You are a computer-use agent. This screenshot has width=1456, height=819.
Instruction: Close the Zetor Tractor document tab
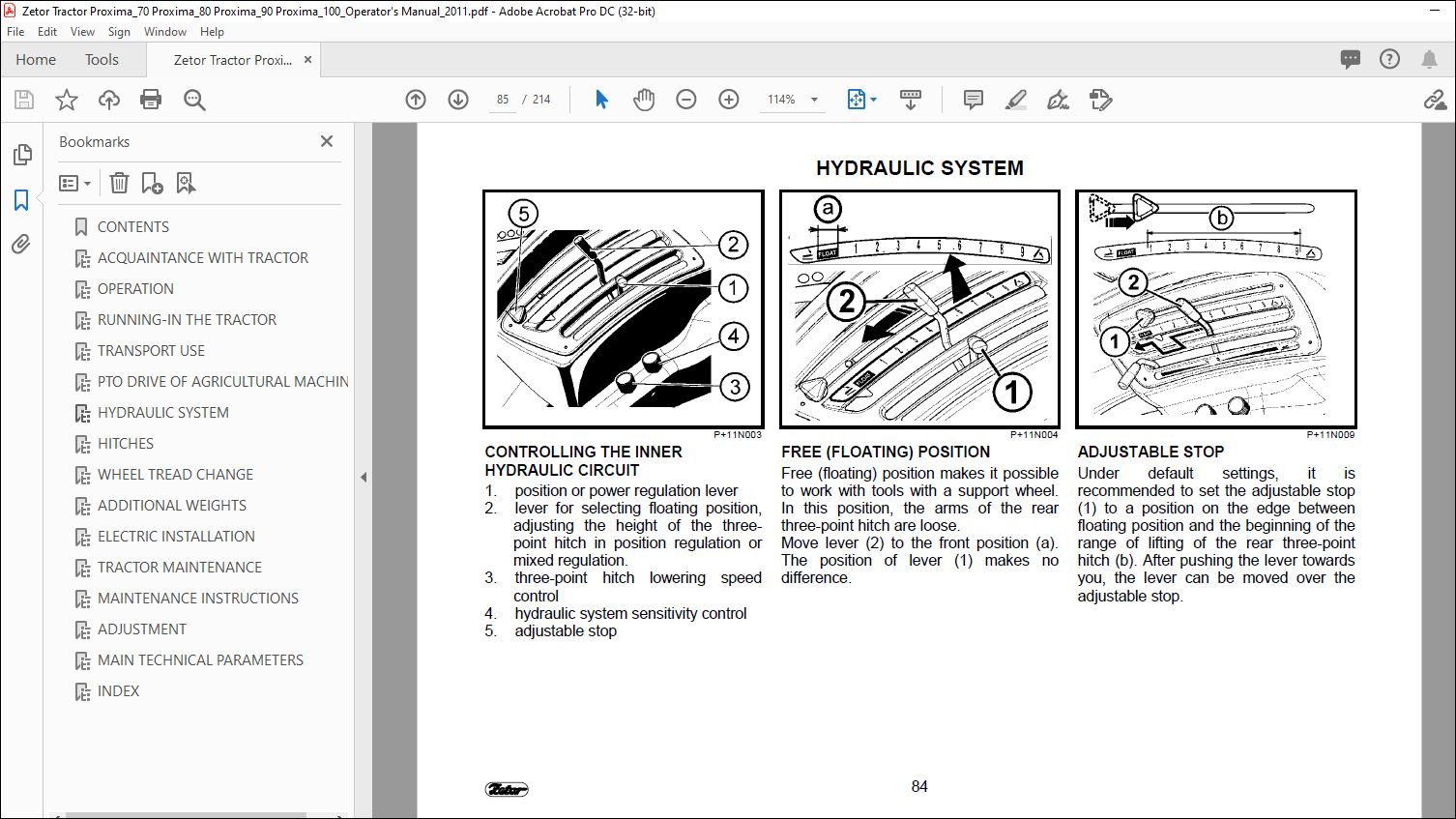point(307,59)
